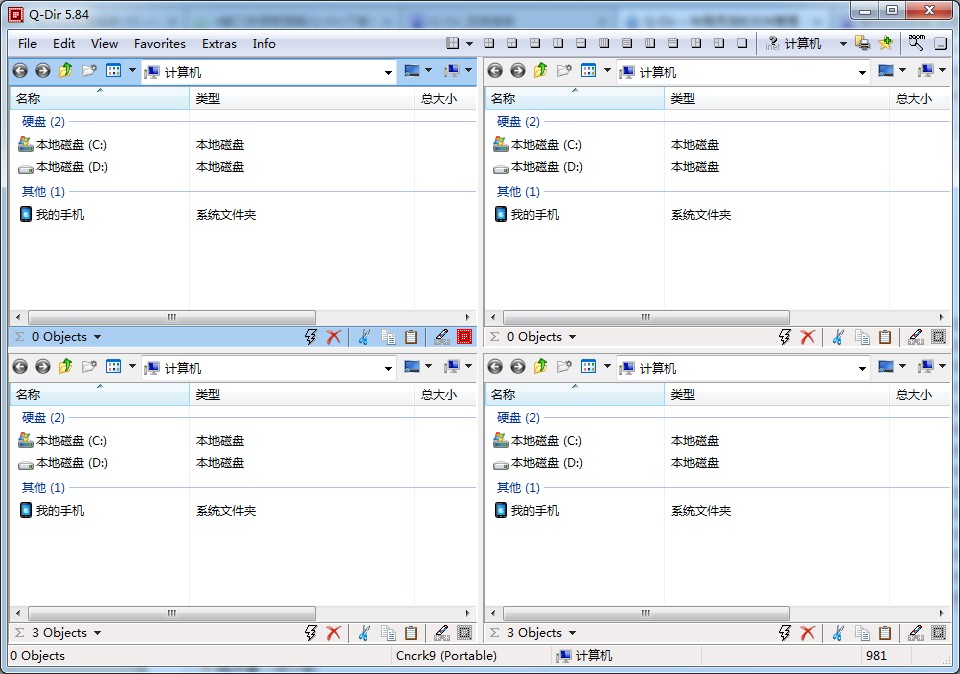Open the View menu

pos(105,43)
